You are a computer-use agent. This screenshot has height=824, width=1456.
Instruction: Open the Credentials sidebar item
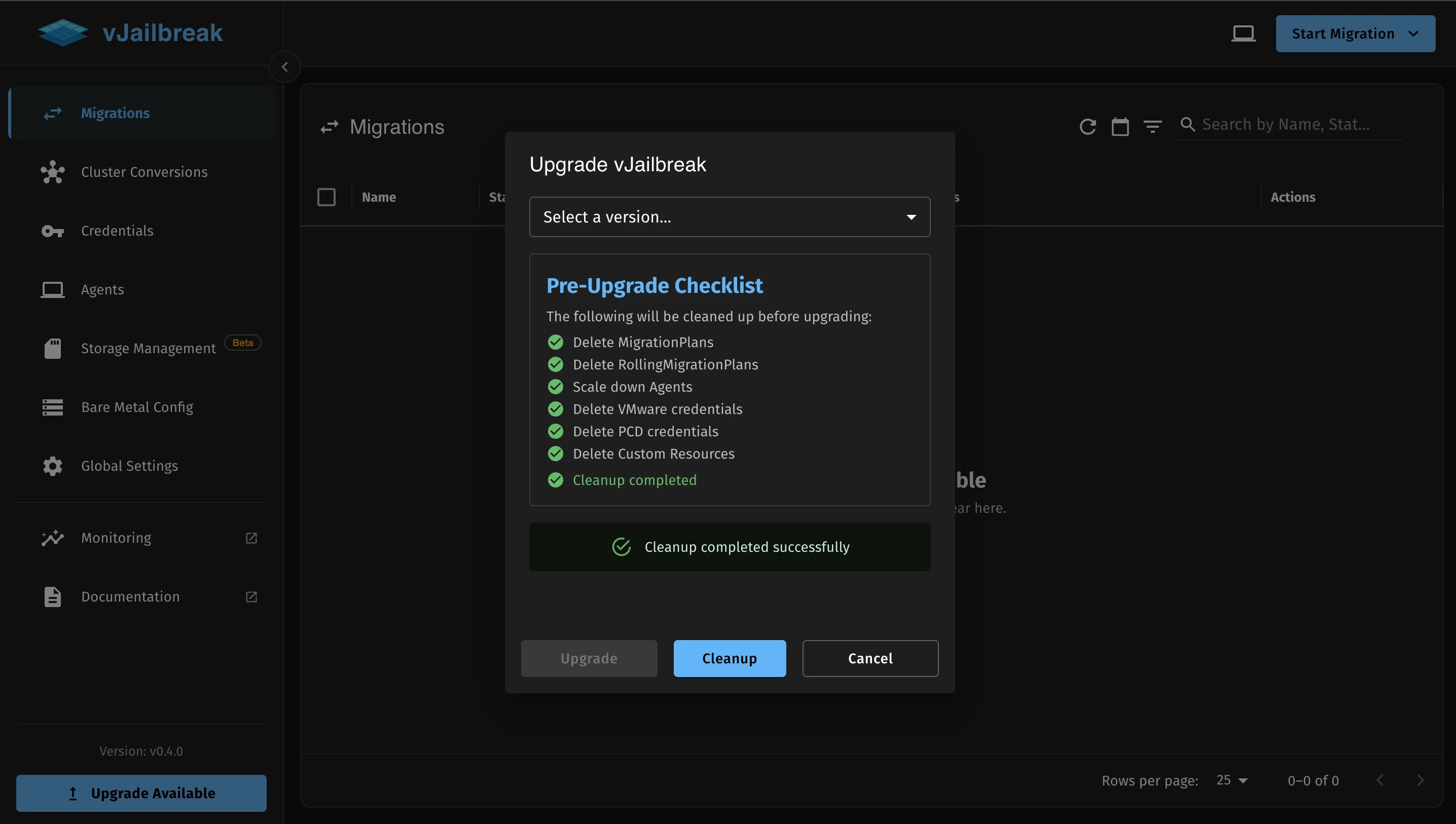(117, 231)
